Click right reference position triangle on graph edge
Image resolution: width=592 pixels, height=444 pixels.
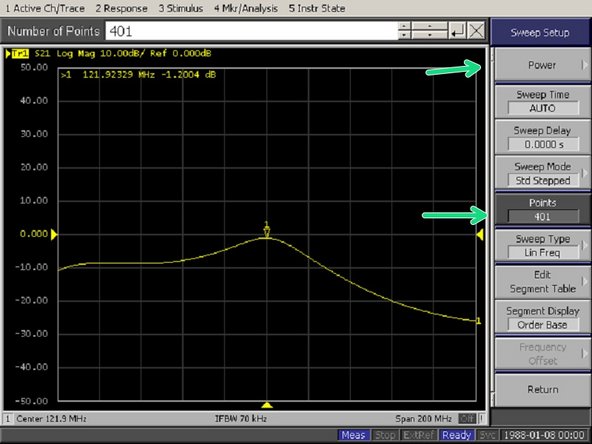(480, 234)
